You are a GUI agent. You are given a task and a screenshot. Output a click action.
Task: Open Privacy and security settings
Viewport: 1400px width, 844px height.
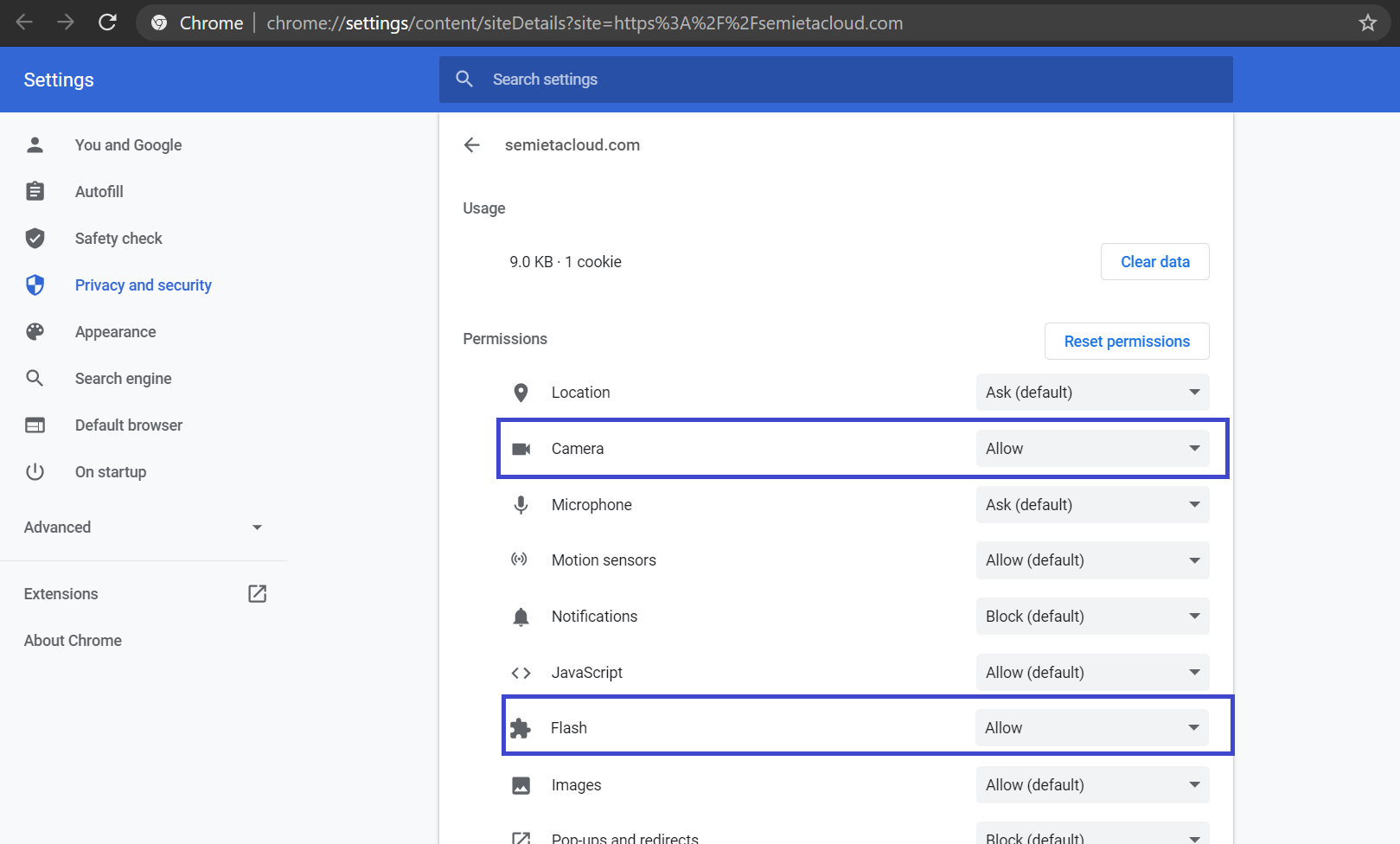coord(144,285)
